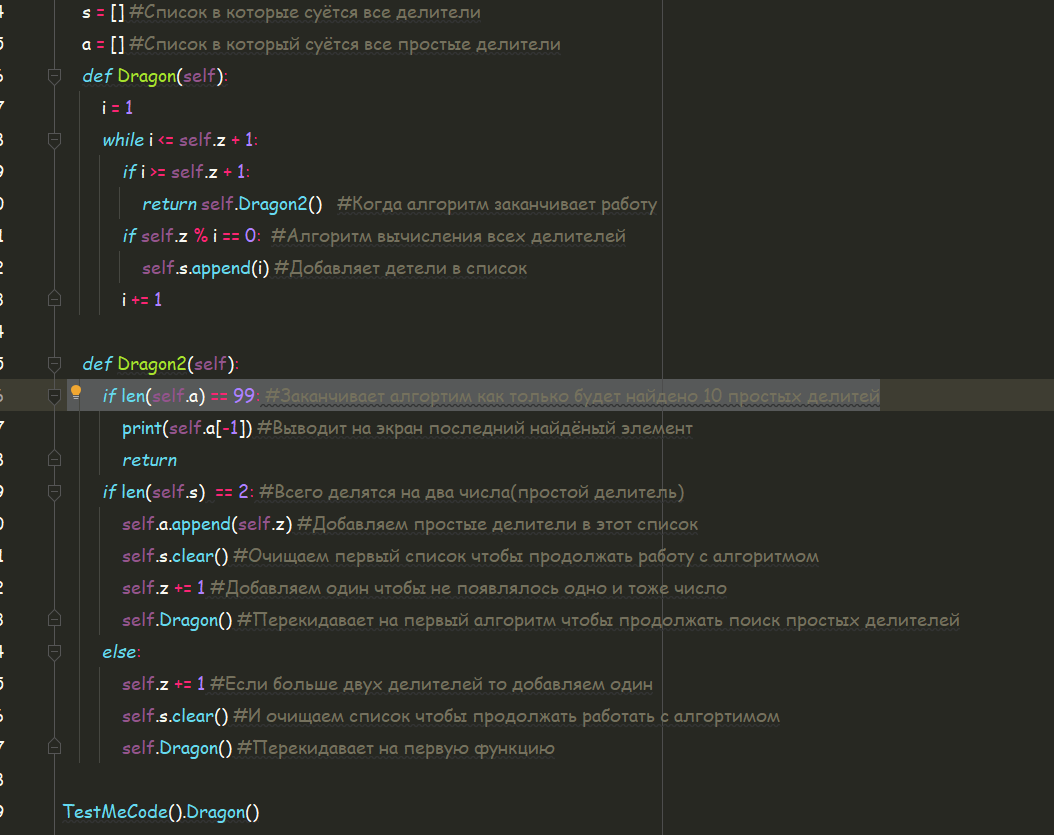The image size is (1054, 835).
Task: Place cursor in 'TestMeCode().Dragon()' call line
Action: click(161, 812)
